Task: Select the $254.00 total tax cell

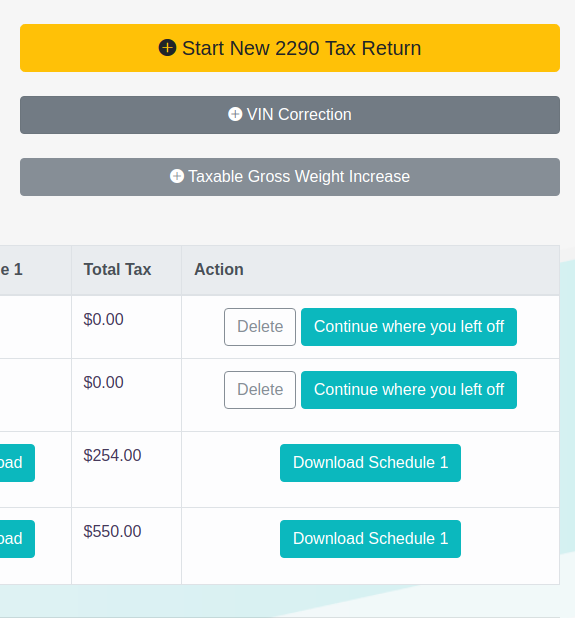Action: (x=112, y=455)
